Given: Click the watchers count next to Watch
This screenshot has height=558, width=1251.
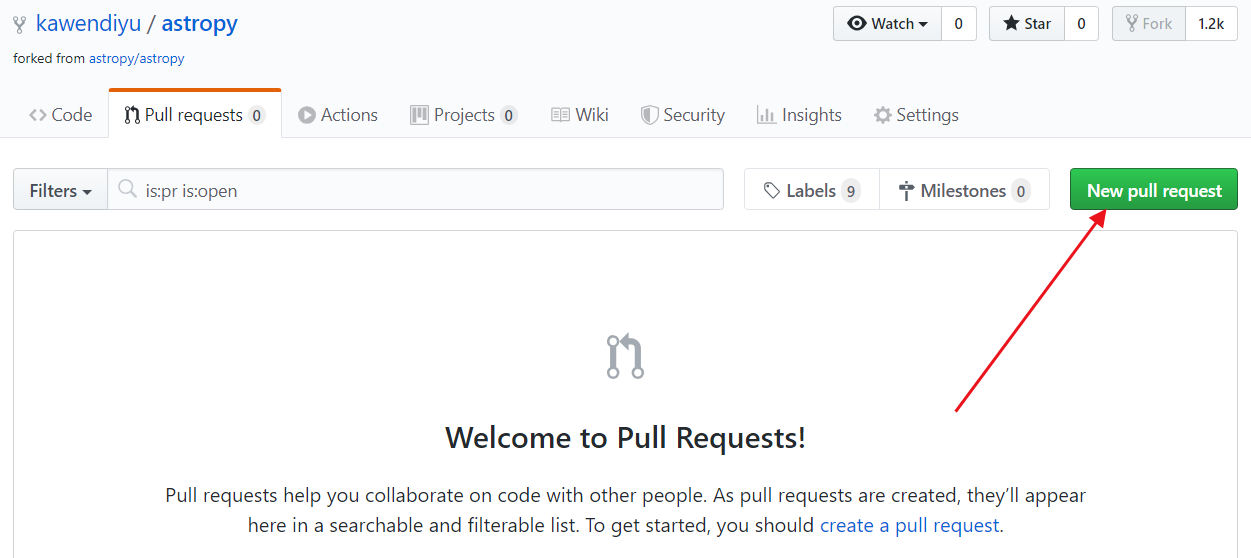Looking at the screenshot, I should point(959,23).
